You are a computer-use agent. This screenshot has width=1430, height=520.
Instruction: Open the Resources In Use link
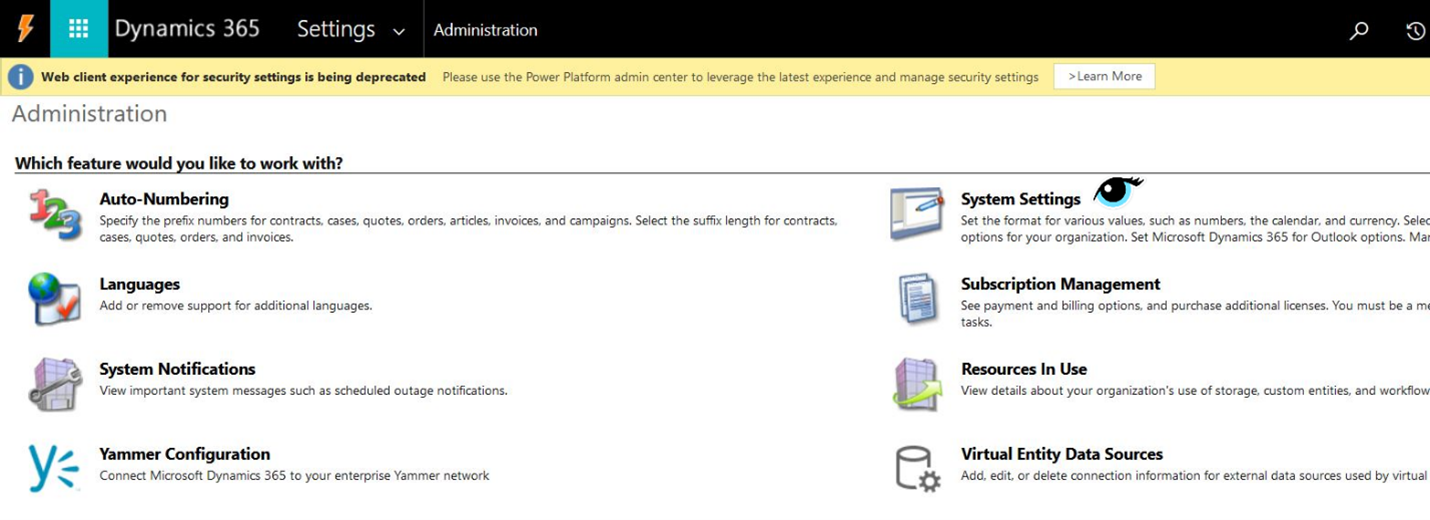click(1024, 369)
